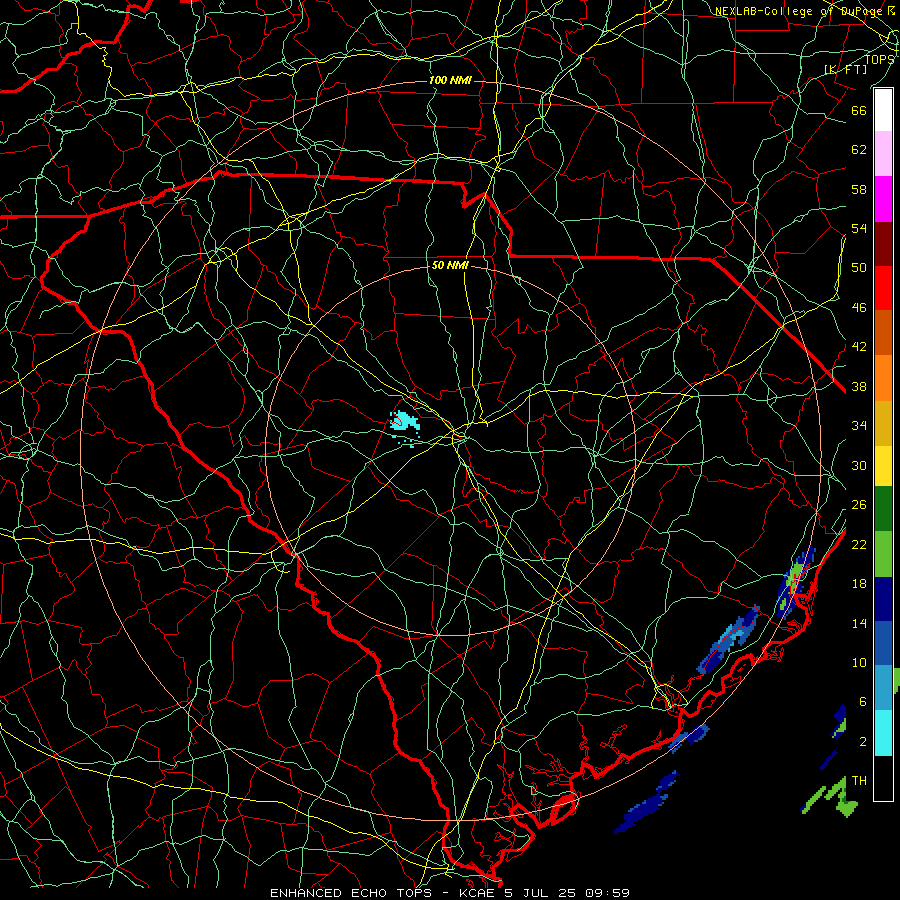Click the cyan legend color block
The image size is (900, 900).
(x=883, y=733)
